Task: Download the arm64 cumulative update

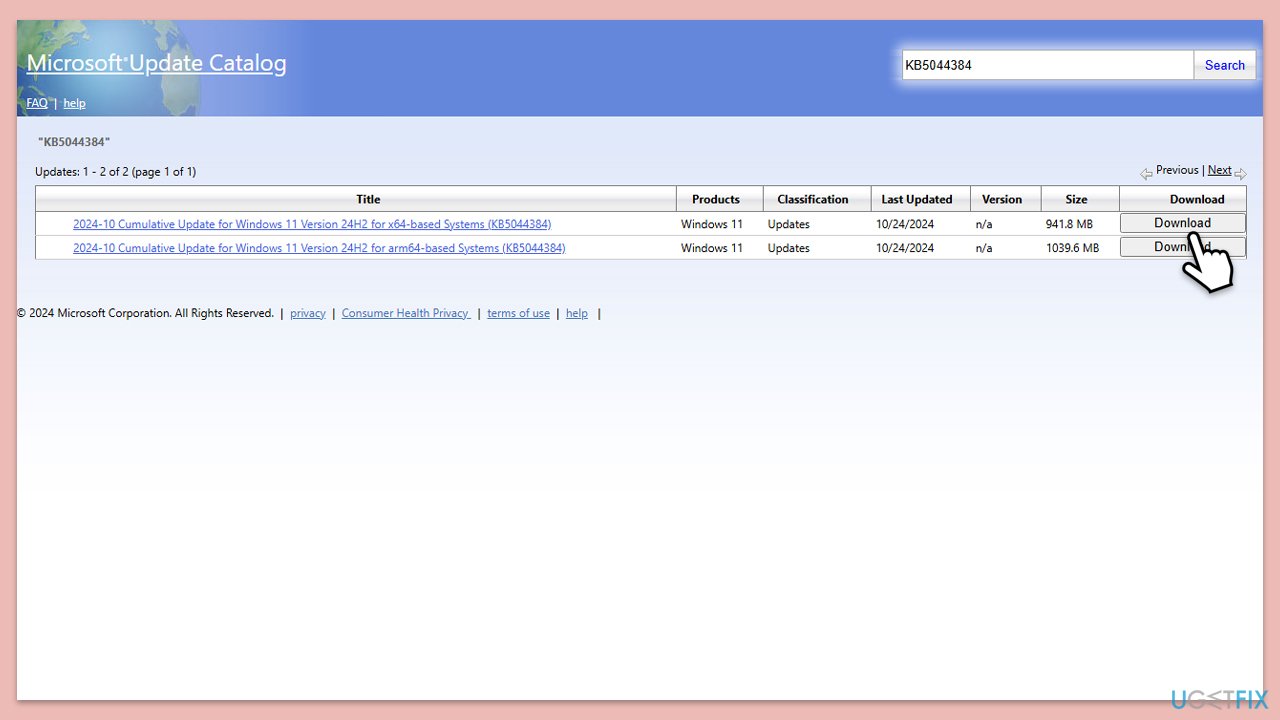Action: 1183,247
